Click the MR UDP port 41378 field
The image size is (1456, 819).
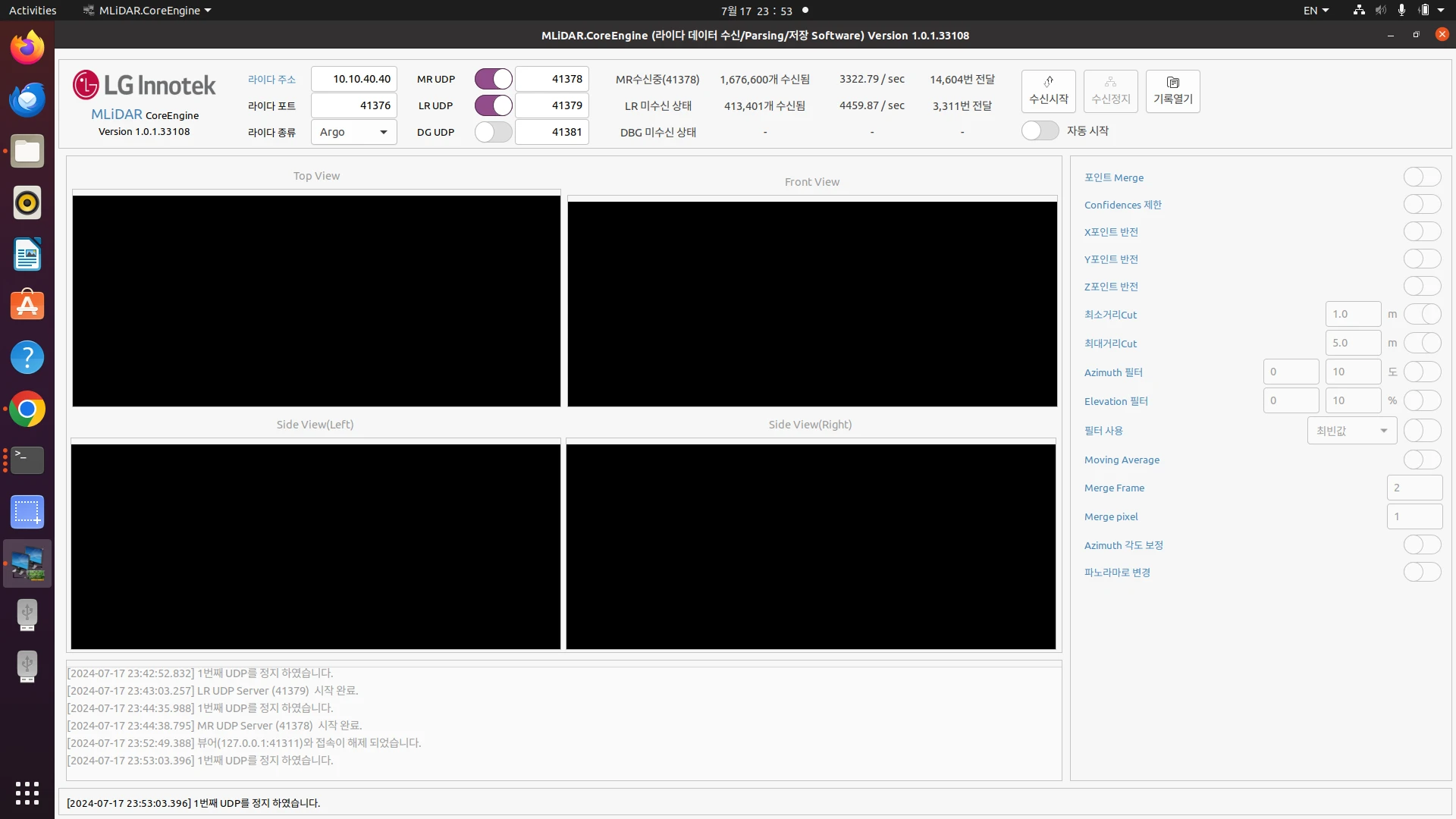tap(551, 79)
